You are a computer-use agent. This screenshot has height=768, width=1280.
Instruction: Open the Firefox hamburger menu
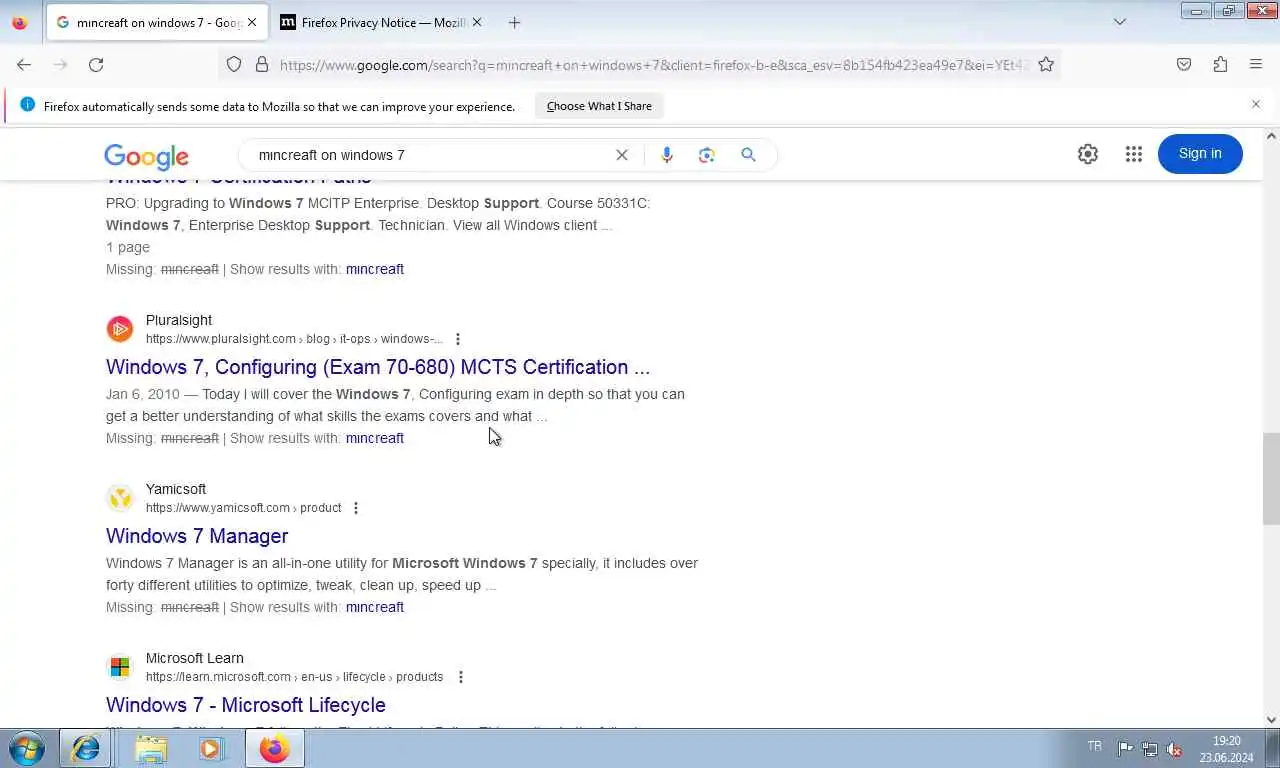pos(1256,64)
